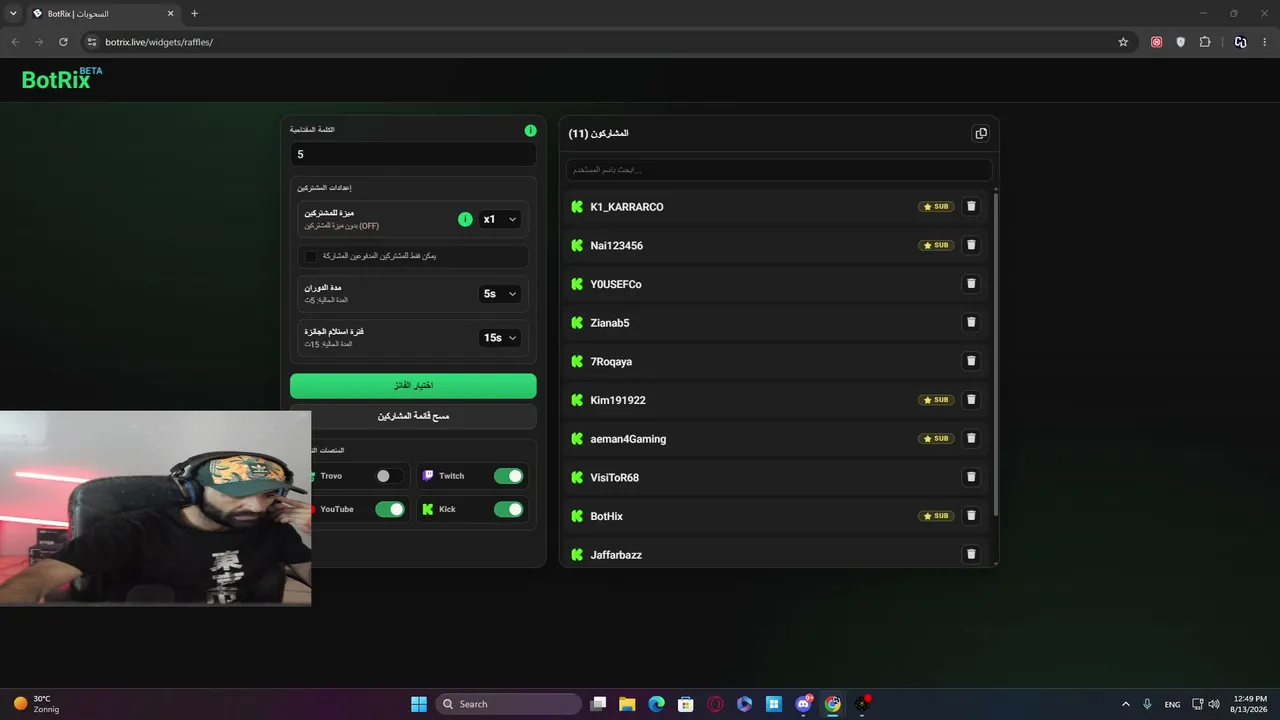Open Microsoft Store from the taskbar
Viewport: 1280px width, 720px height.
coord(685,704)
